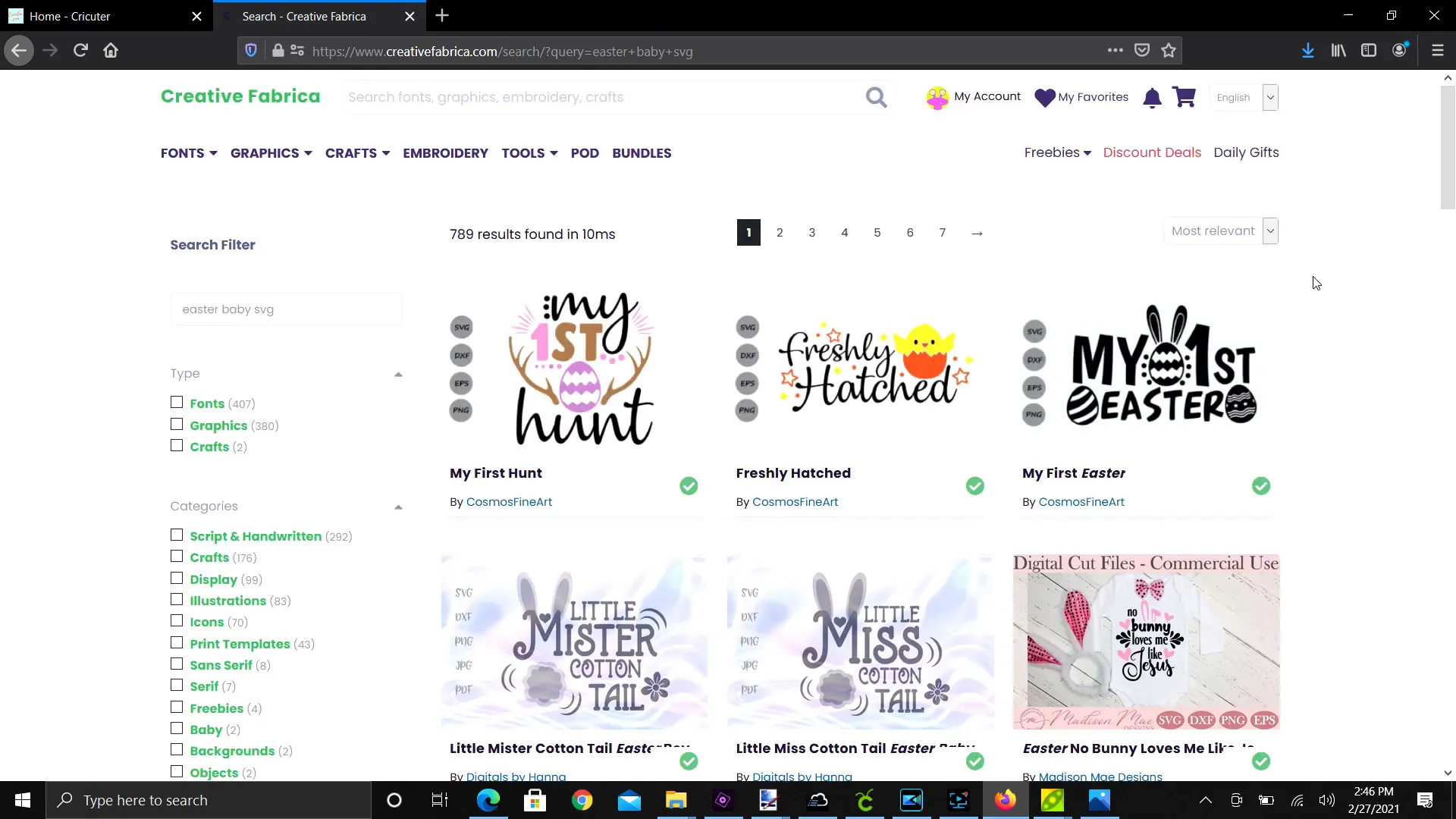This screenshot has height=819, width=1456.
Task: Click the My Account avatar icon
Action: point(938,97)
